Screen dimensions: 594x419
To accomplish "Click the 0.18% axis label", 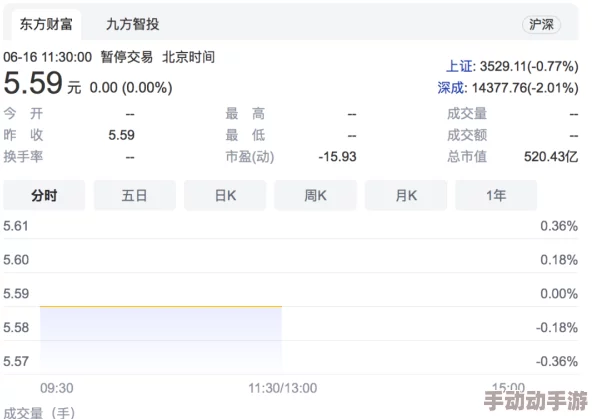I will click(559, 260).
